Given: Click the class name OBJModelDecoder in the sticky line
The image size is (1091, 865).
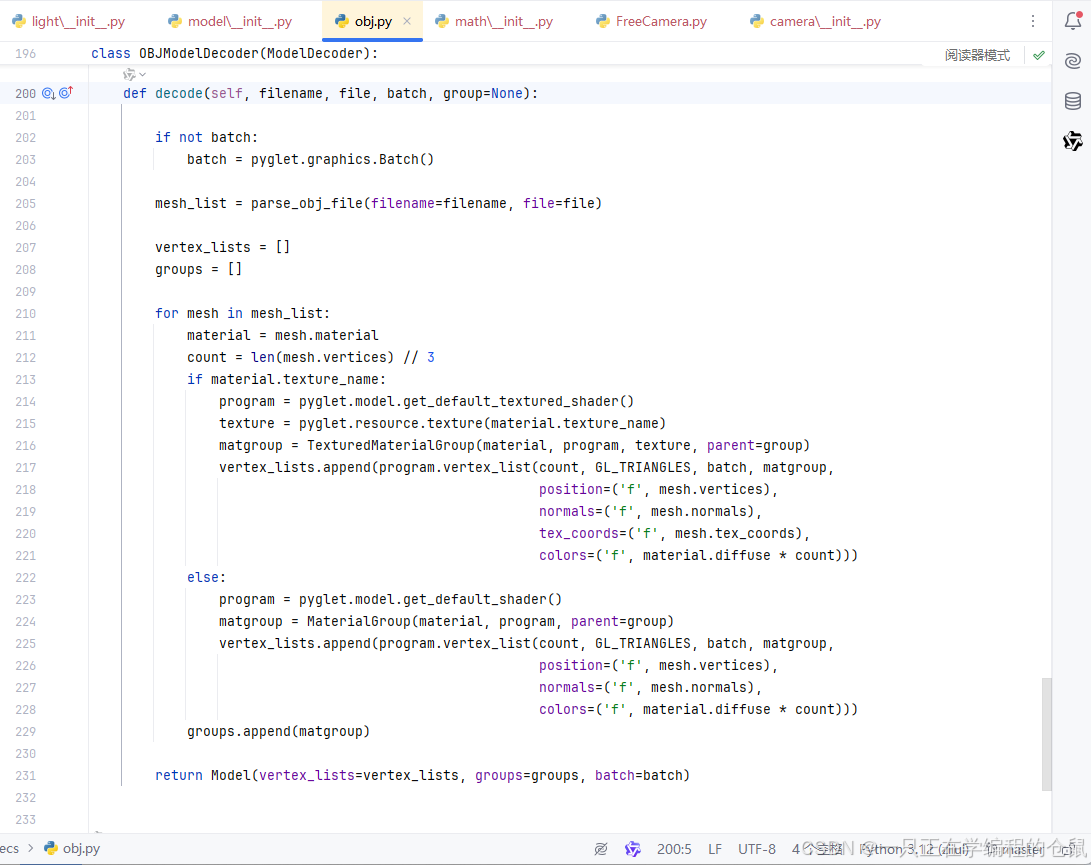Looking at the screenshot, I should click(199, 54).
